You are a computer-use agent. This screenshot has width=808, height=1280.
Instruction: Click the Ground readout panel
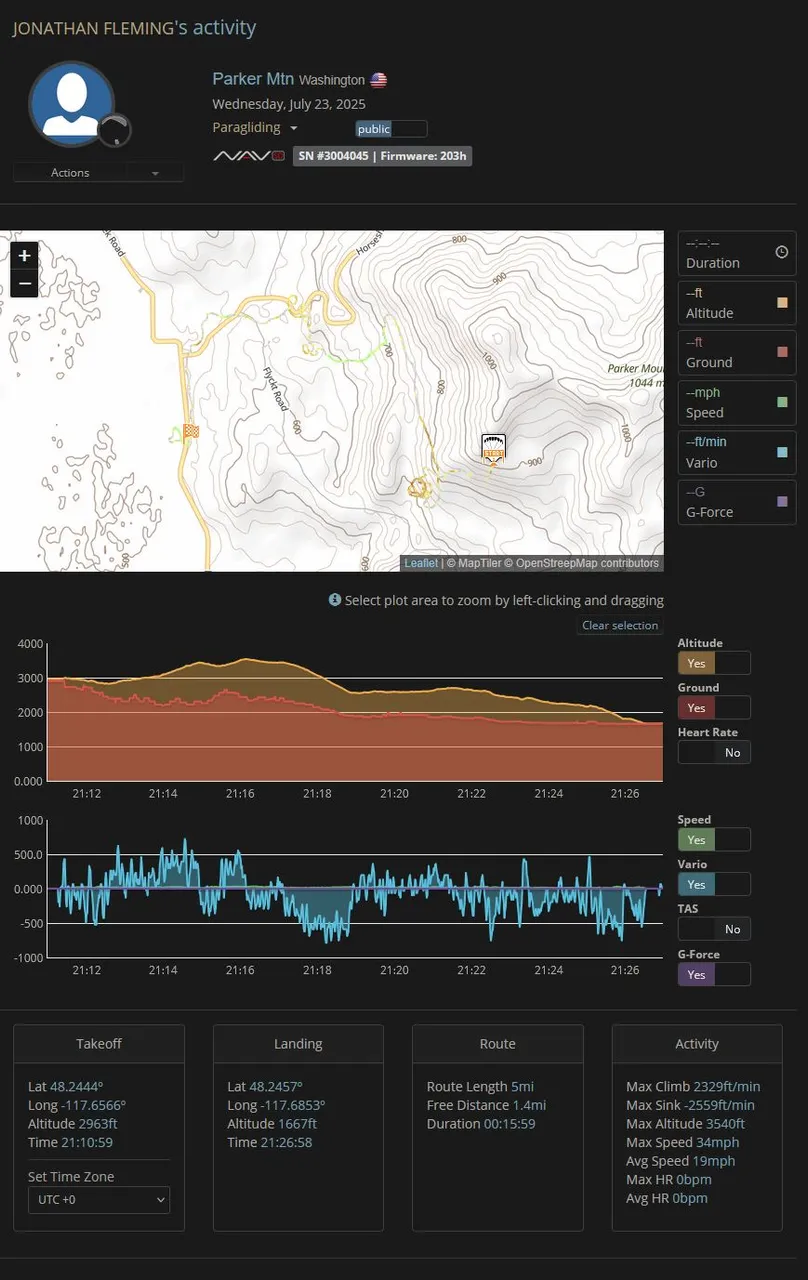737,353
